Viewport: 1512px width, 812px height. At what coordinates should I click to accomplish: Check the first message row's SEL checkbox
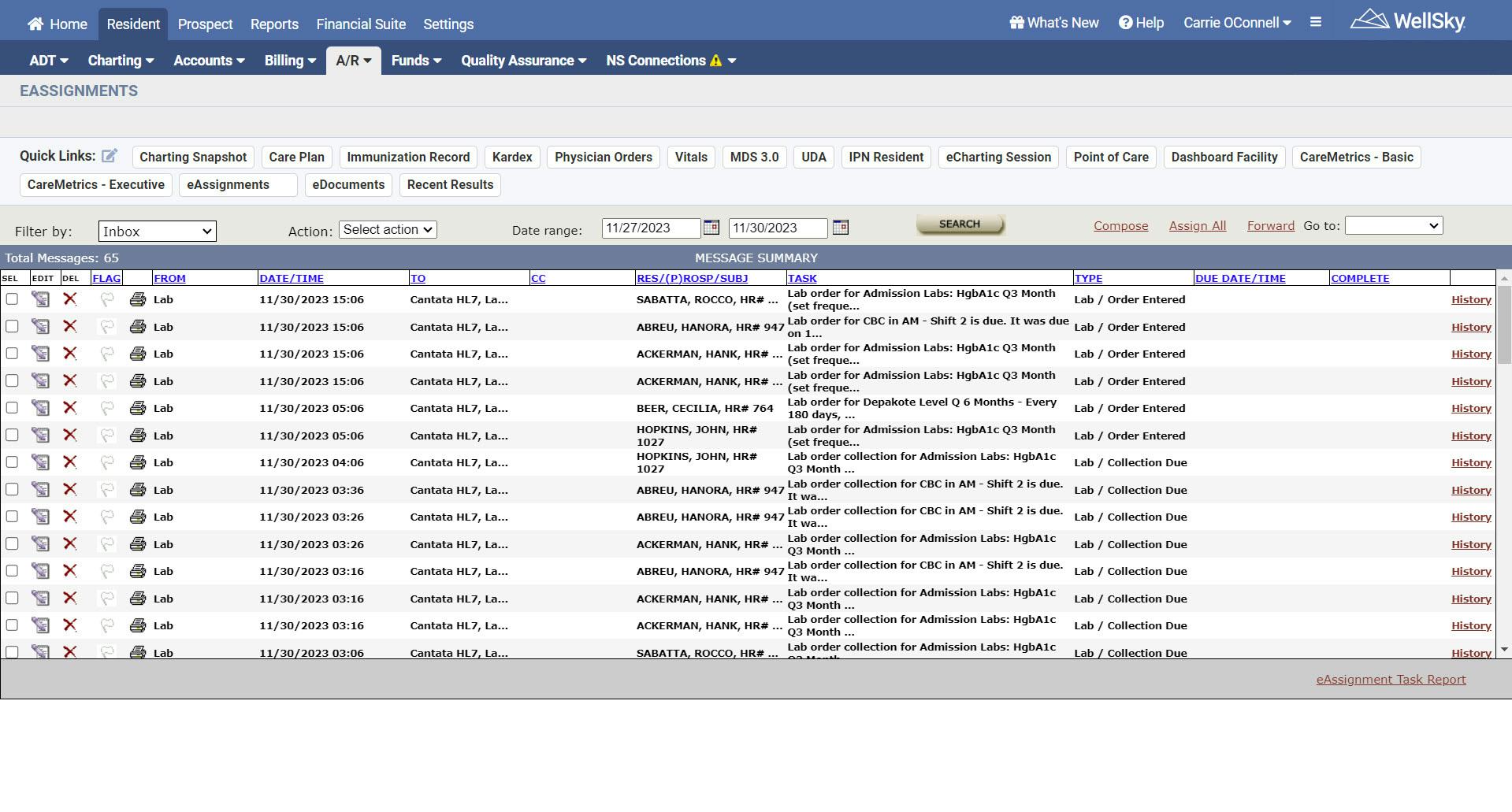[x=12, y=299]
